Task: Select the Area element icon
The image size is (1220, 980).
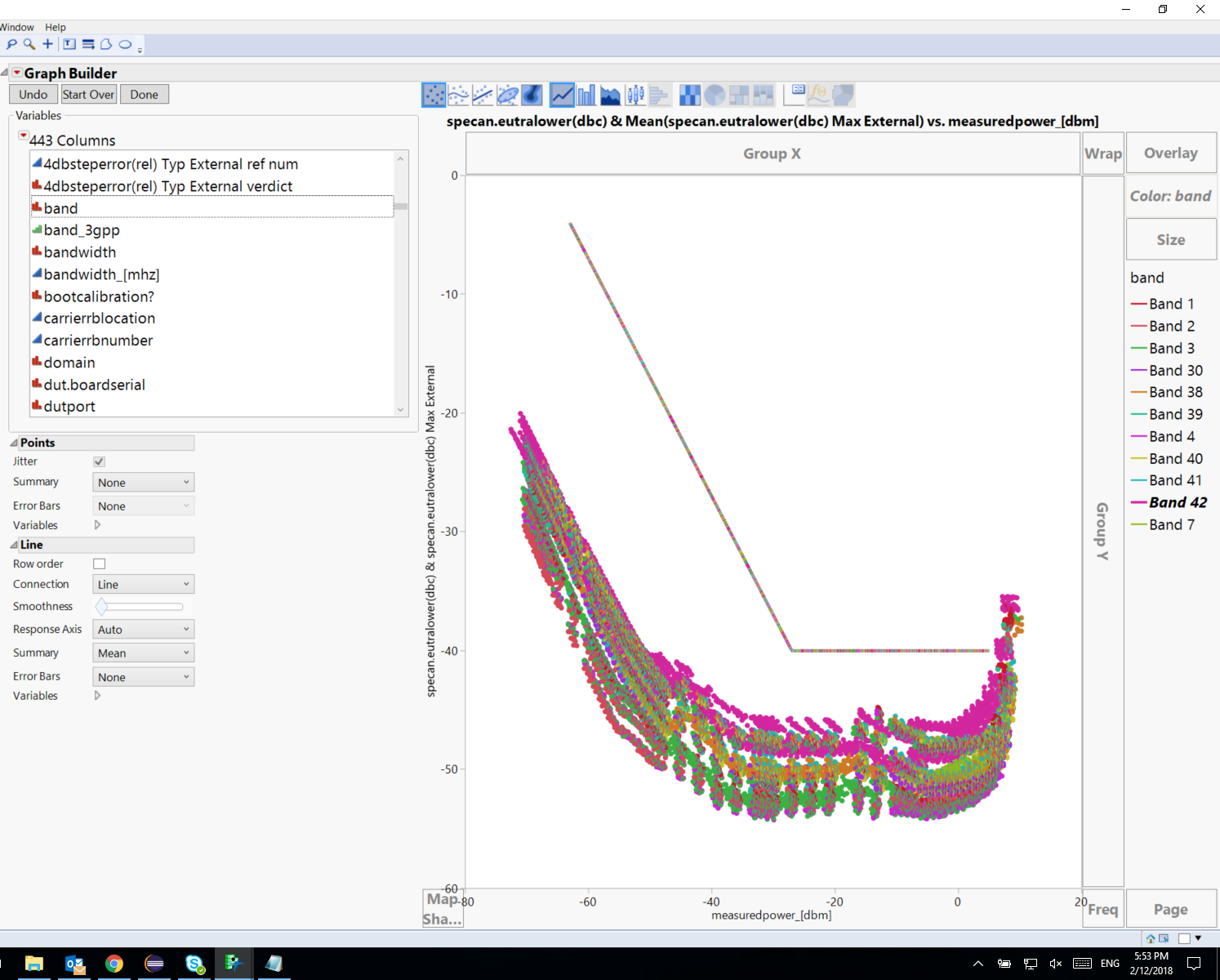Action: [610, 94]
